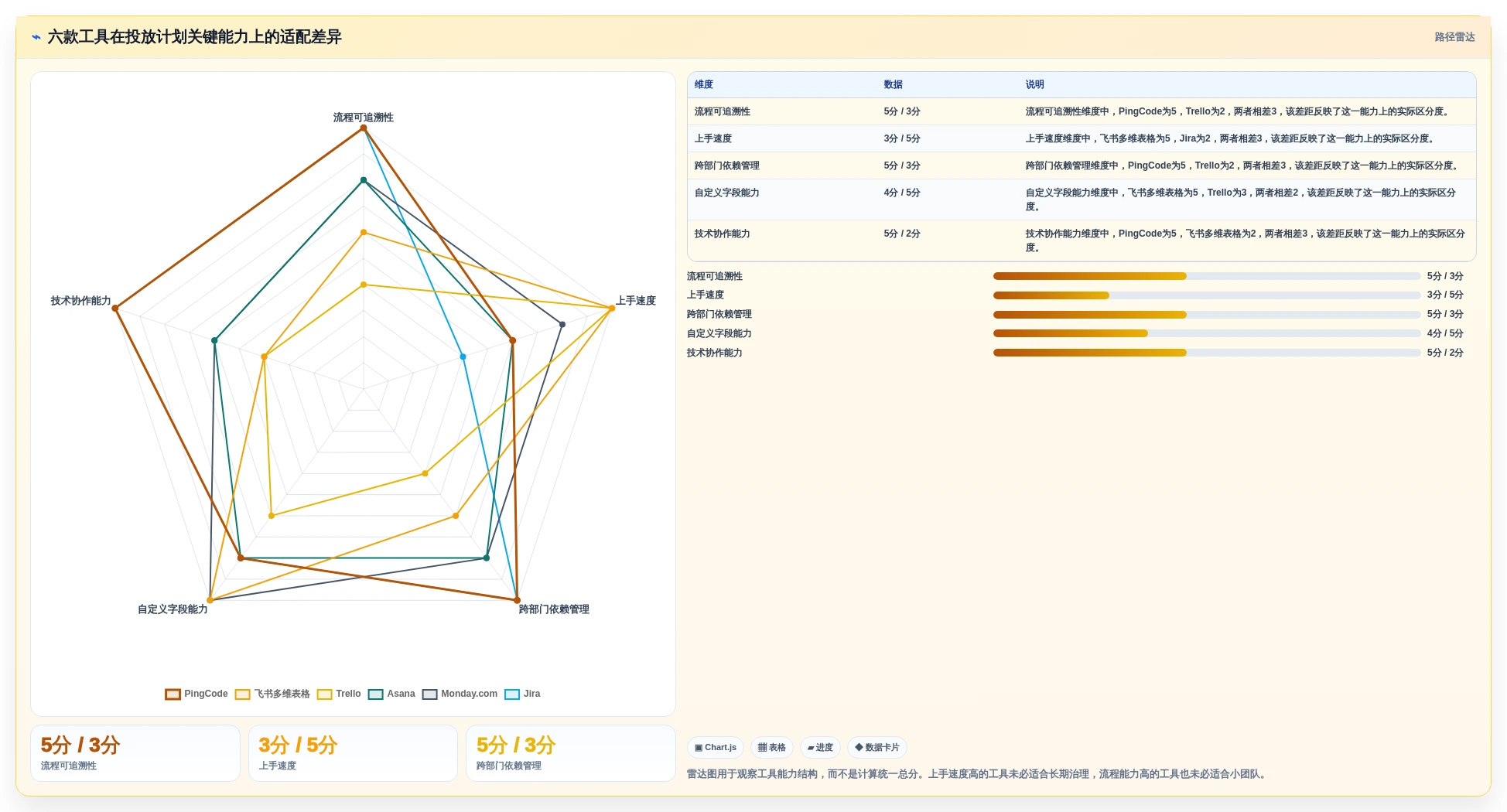1507x812 pixels.
Task: Click the 雷达图用于观察 footer note
Action: tap(978, 774)
